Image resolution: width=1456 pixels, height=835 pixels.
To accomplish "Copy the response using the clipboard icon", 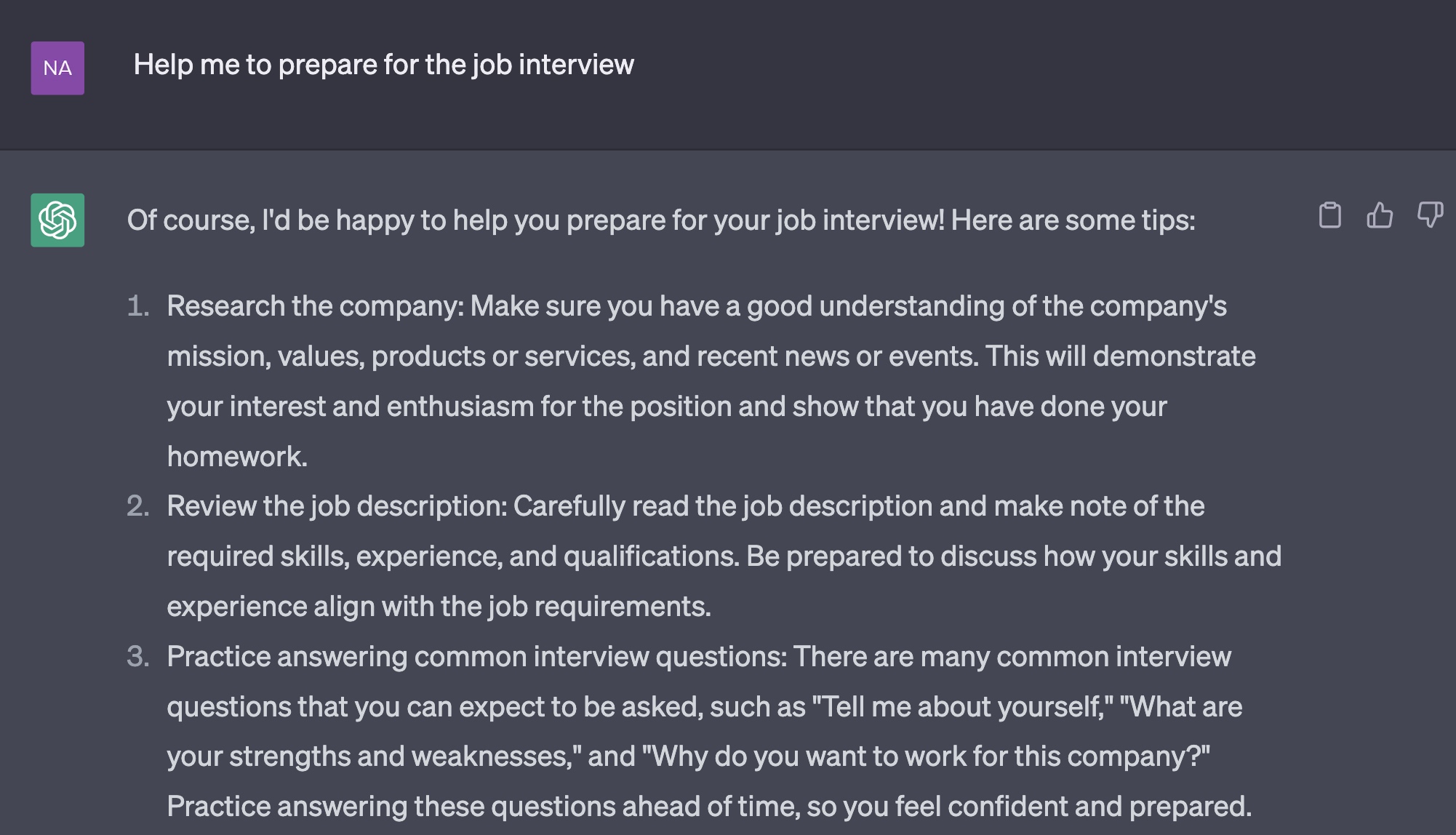I will tap(1329, 215).
